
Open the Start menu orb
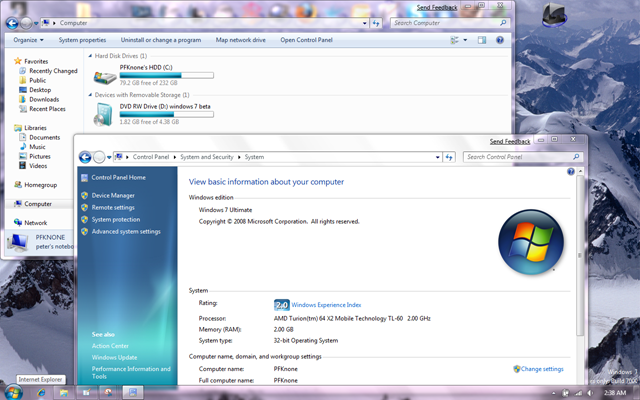pos(13,393)
